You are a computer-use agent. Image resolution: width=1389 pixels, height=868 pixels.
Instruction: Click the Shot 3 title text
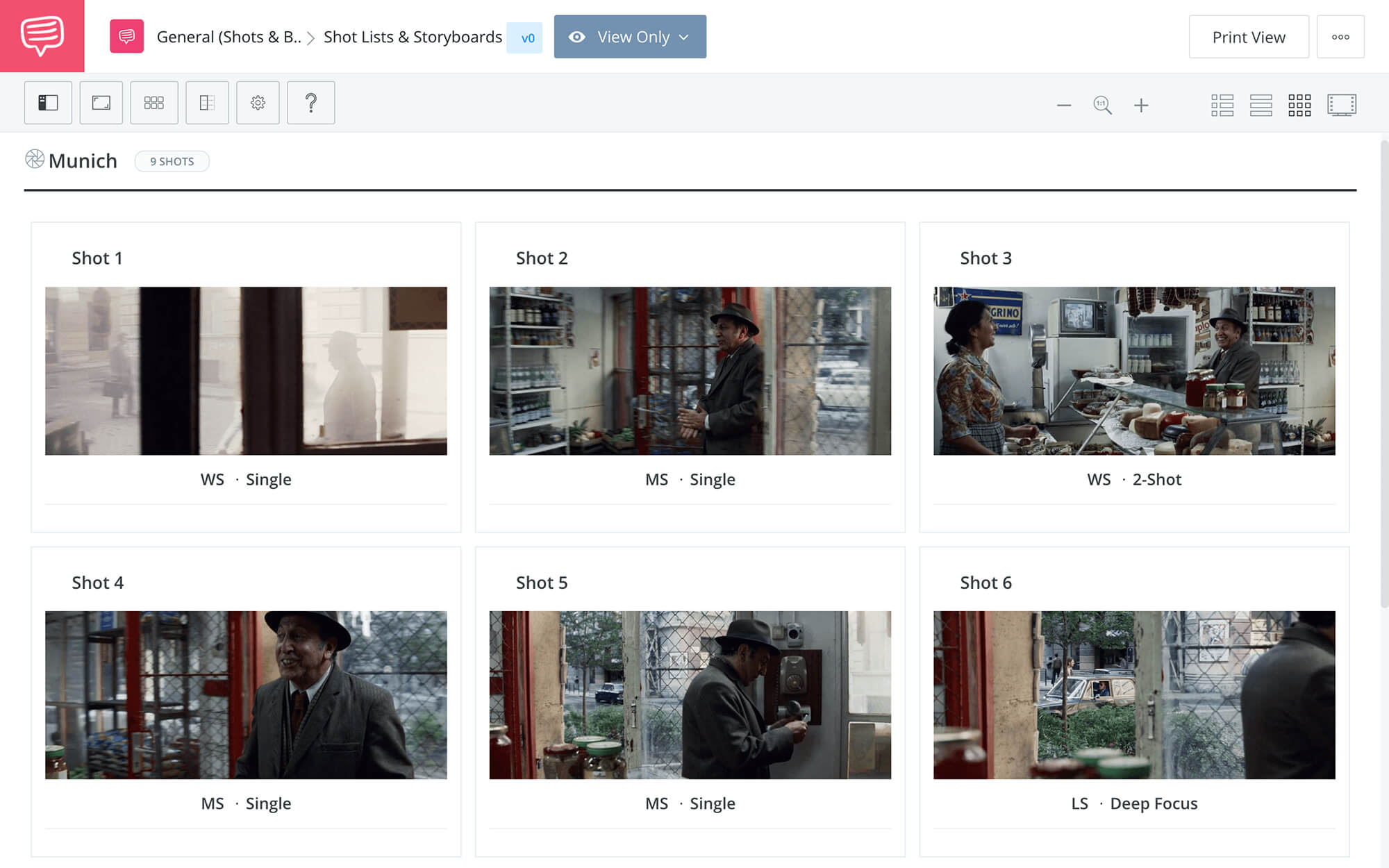[x=985, y=258]
